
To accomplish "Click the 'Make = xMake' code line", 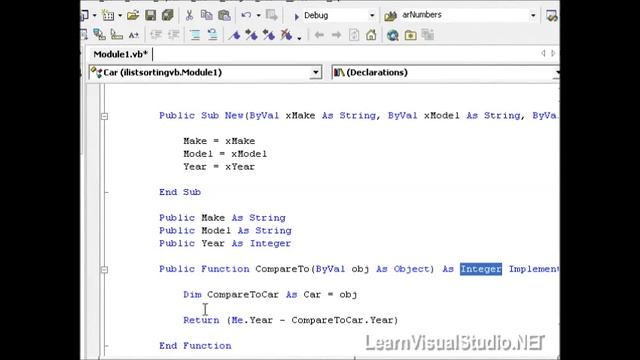I will tap(219, 141).
